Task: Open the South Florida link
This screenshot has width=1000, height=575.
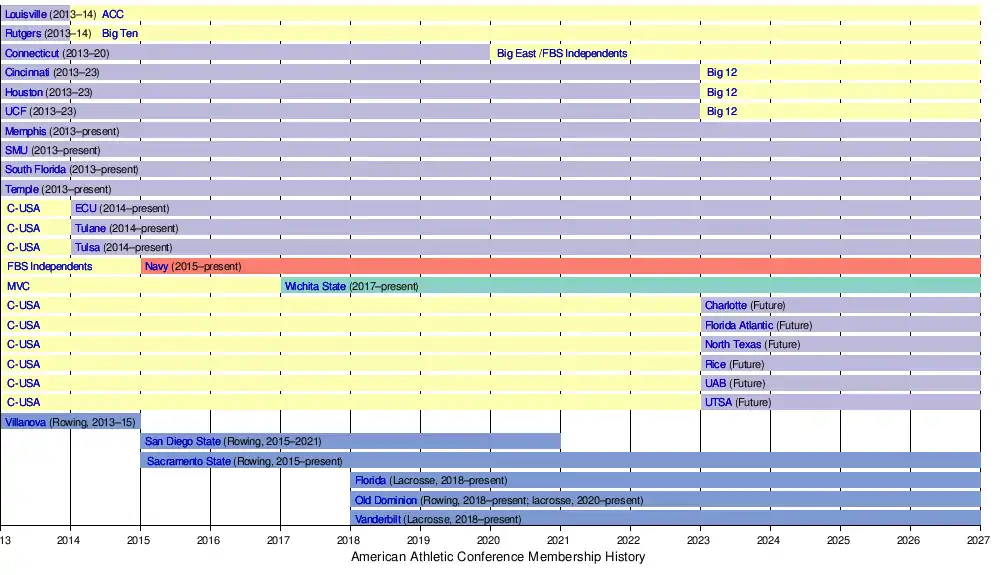Action: pos(35,170)
